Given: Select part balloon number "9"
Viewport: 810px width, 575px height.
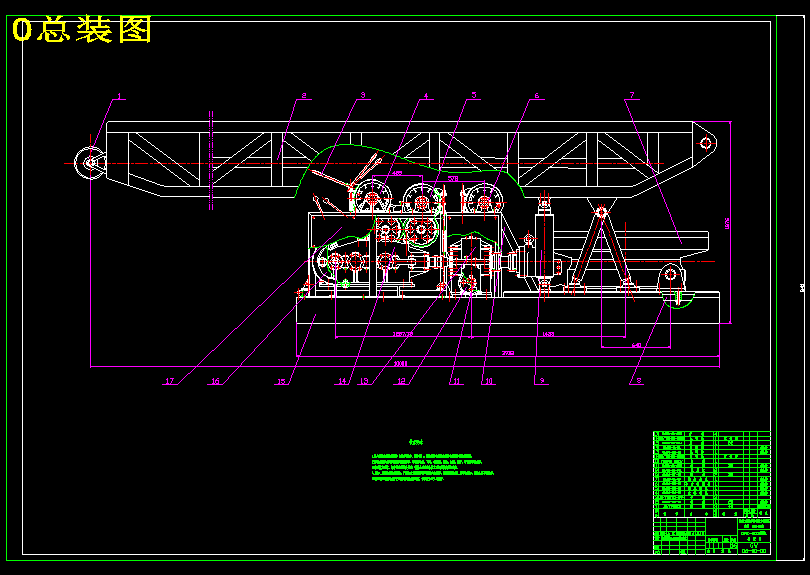Looking at the screenshot, I should click(542, 381).
